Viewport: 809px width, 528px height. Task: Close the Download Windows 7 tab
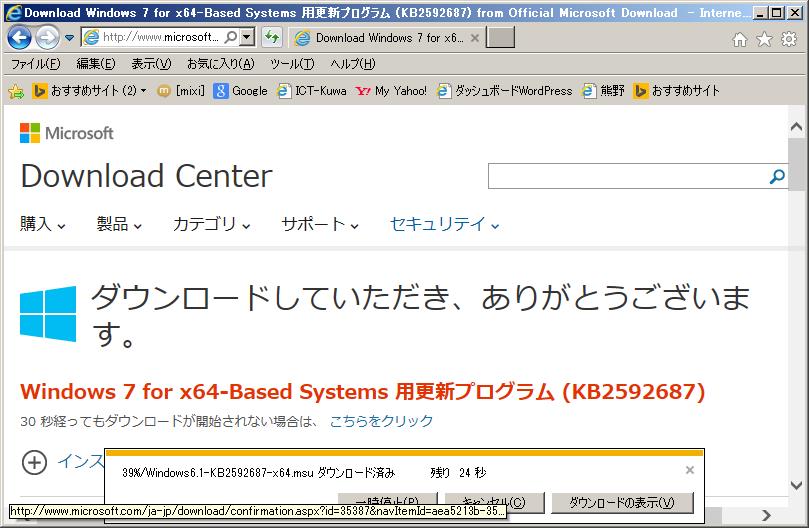475,38
